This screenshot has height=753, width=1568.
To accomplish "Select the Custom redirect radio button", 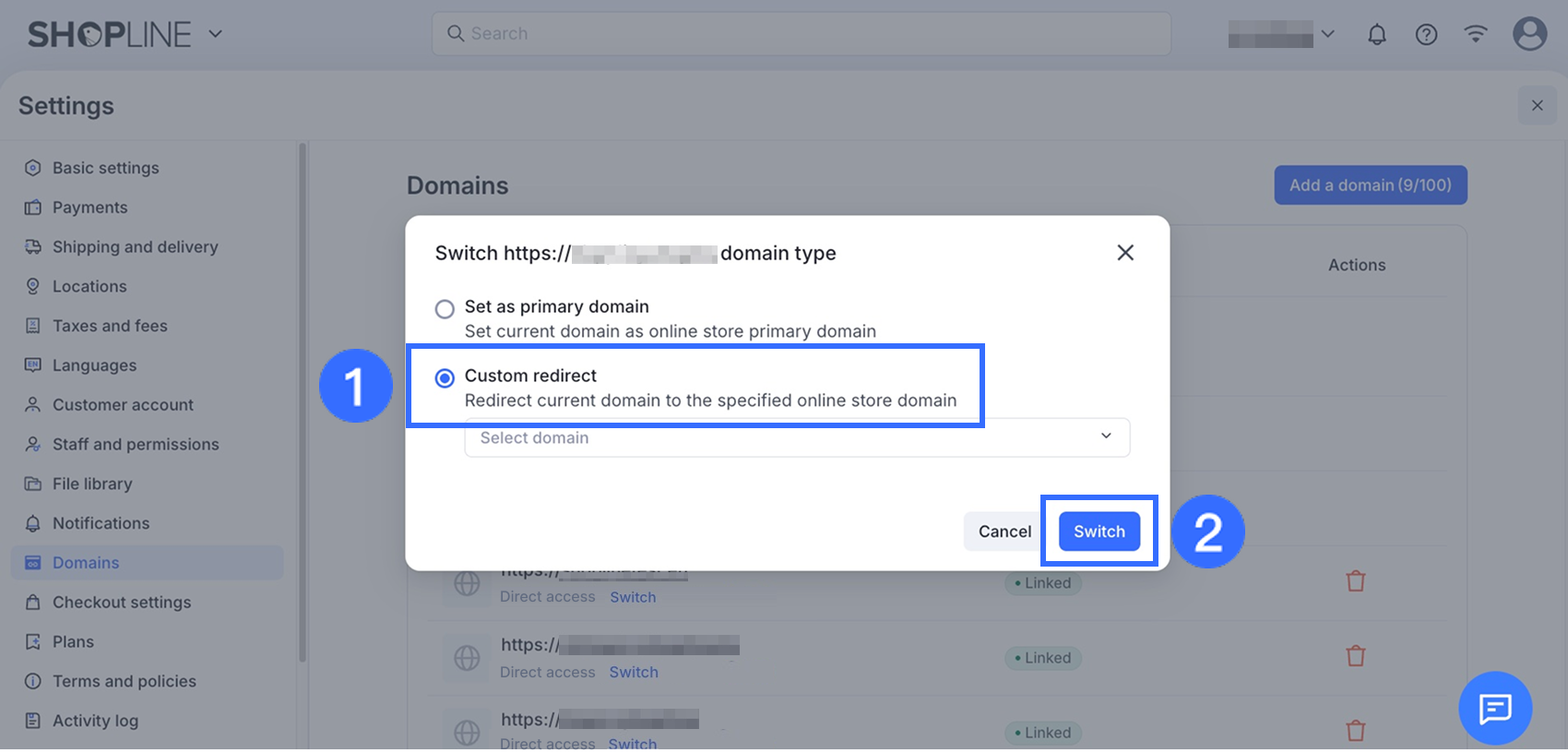I will tap(445, 378).
